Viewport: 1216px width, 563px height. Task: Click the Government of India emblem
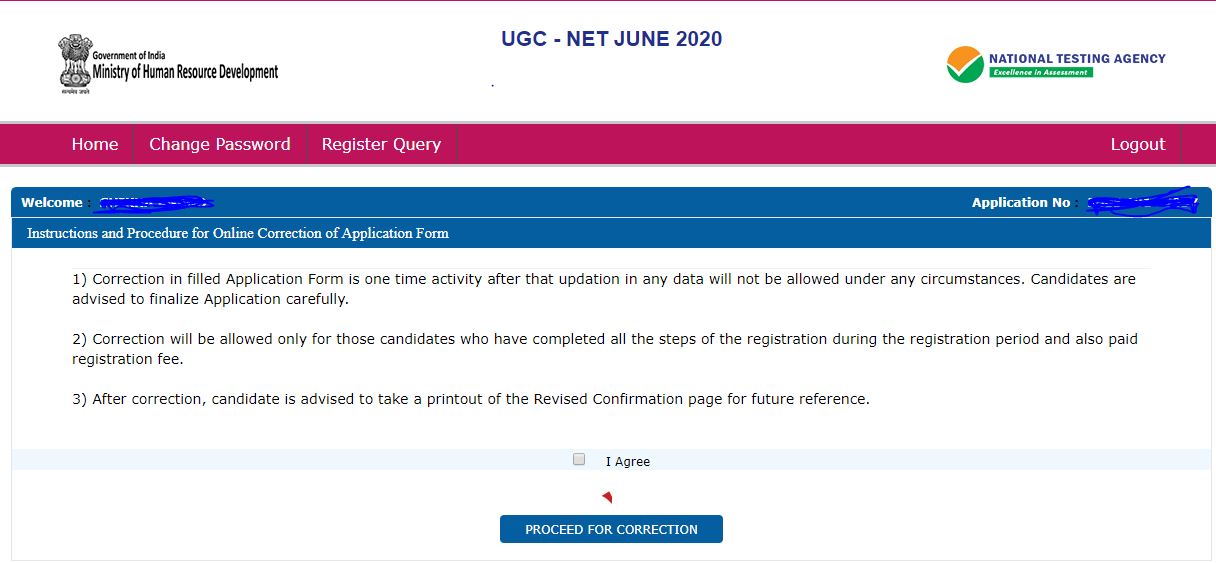pos(73,63)
